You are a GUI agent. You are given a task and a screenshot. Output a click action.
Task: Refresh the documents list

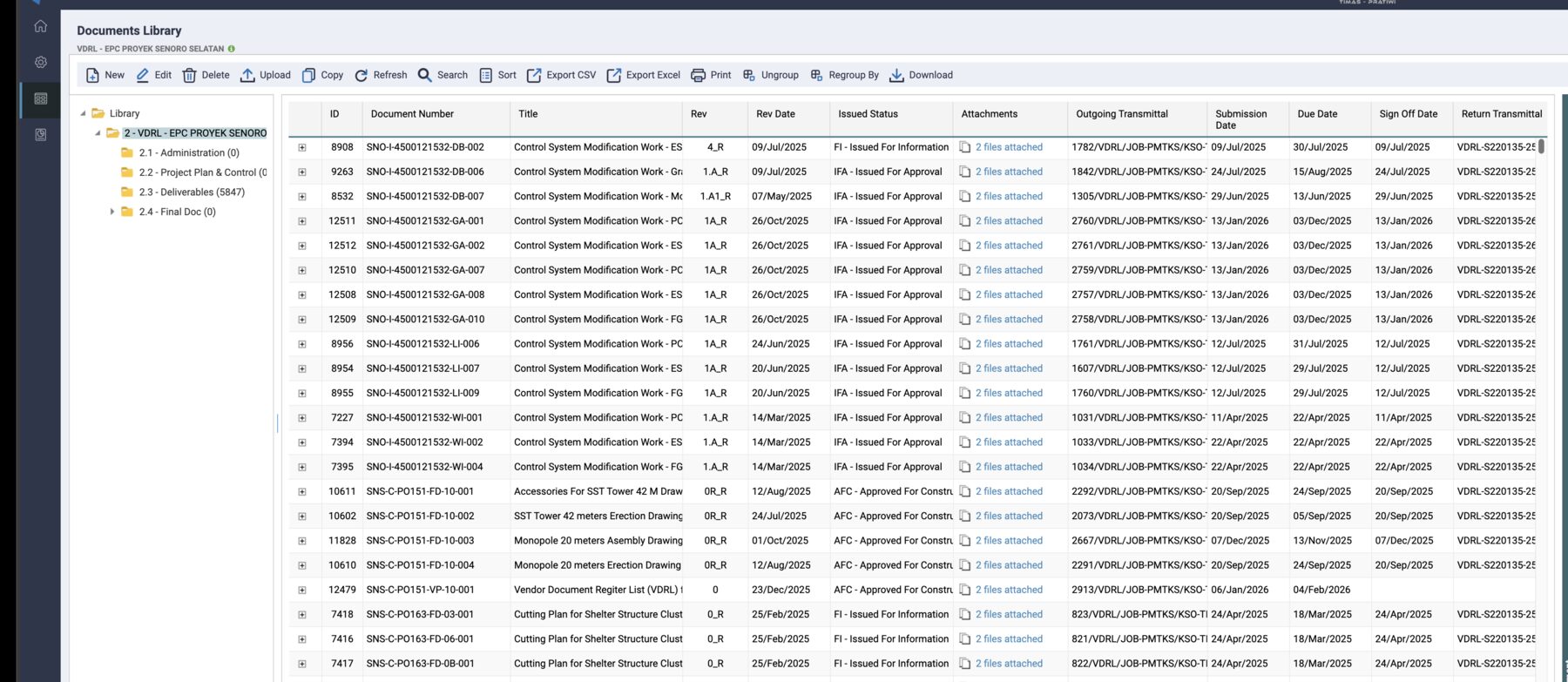381,75
